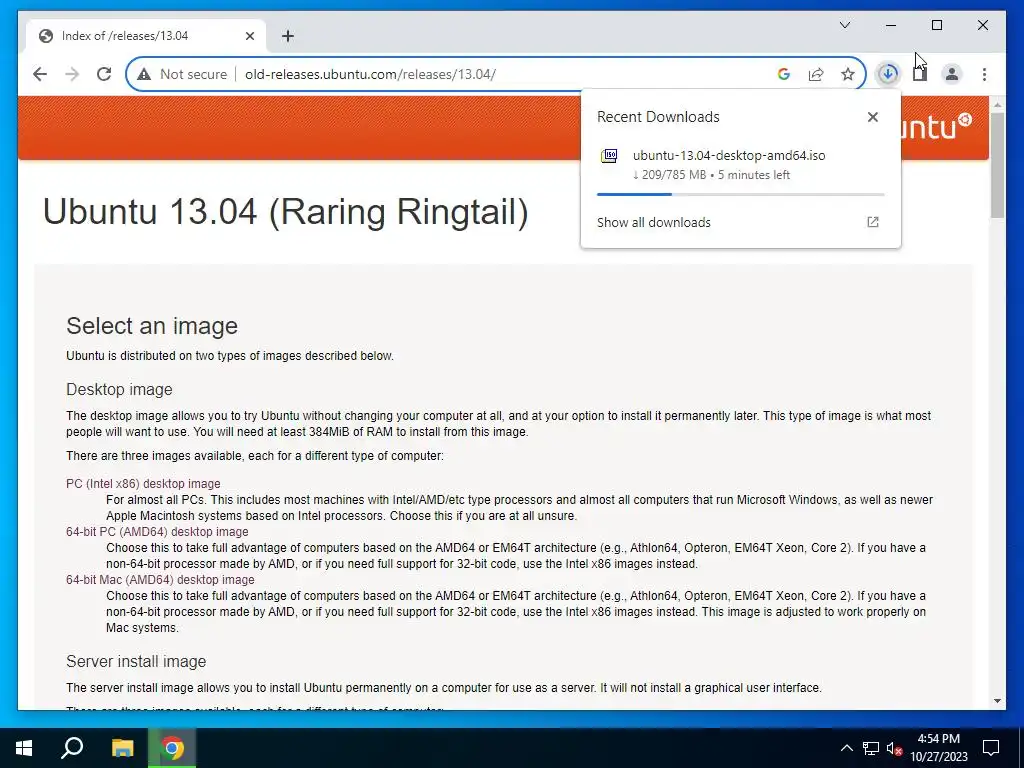Click the page vertical scrollbar thumb
Screen dimensions: 1024x768
(x=997, y=165)
